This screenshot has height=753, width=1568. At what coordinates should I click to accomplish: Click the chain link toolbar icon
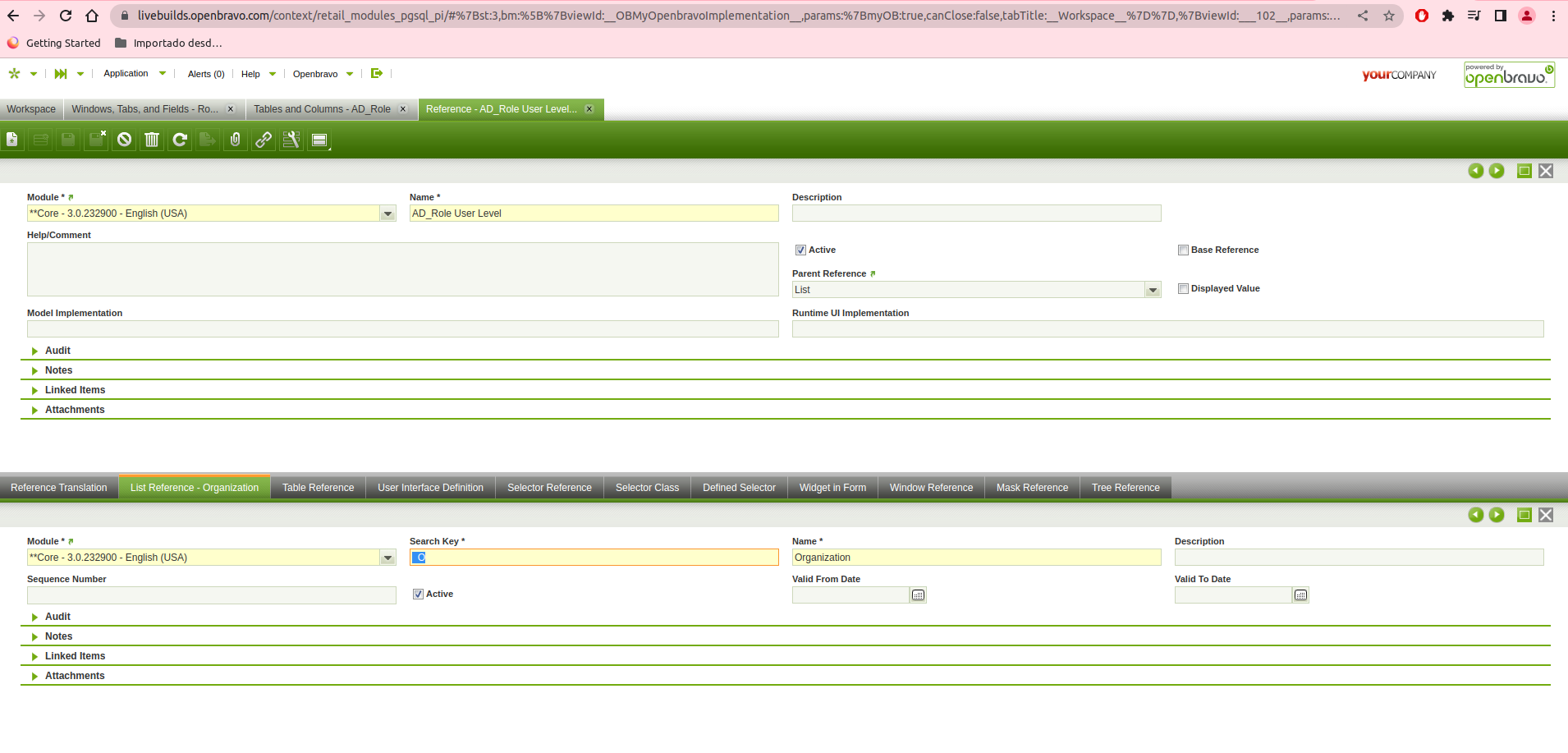tap(264, 140)
